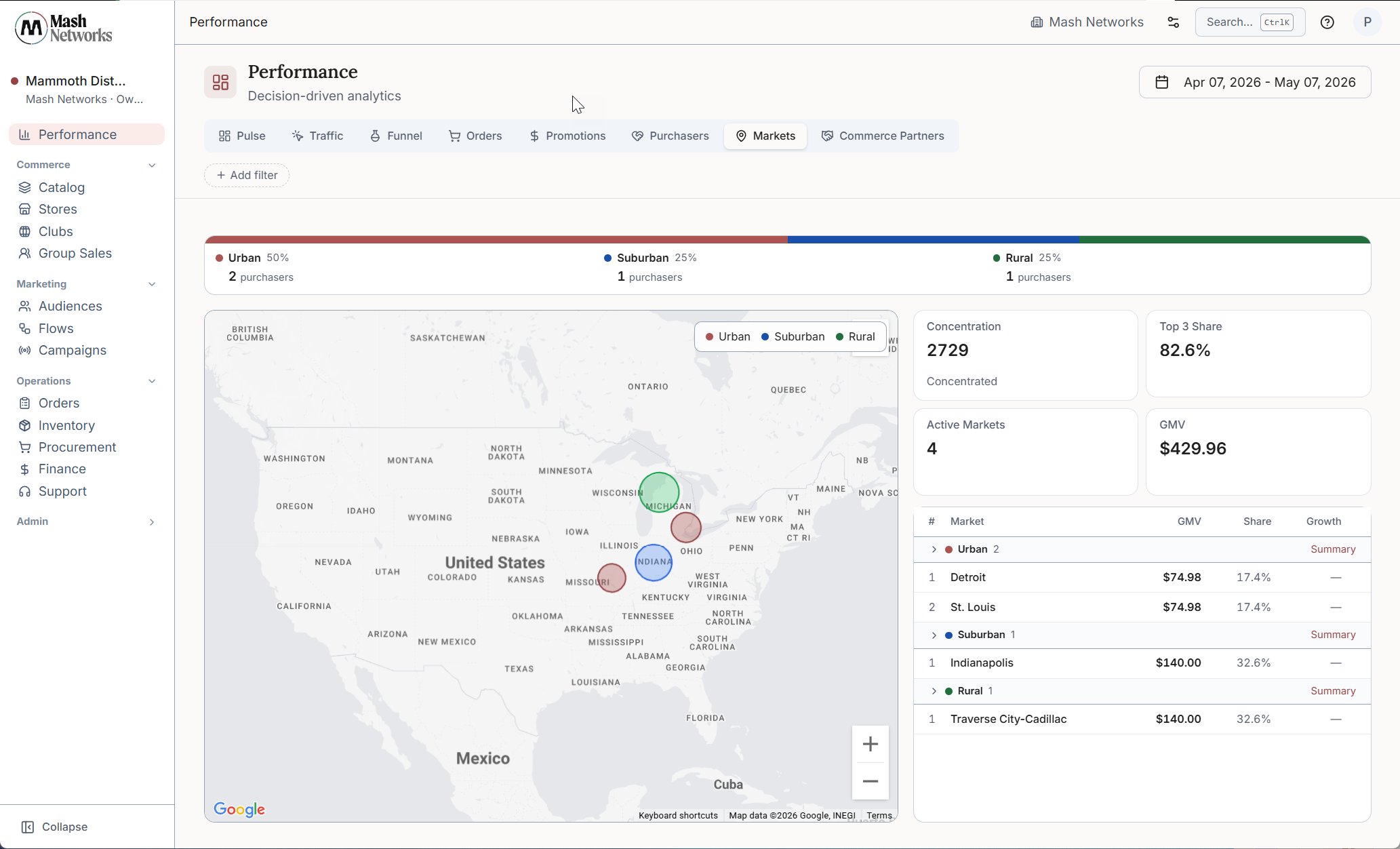Click the Mash Networks building icon
Screen dimensions: 1400x849
[x=1037, y=22]
